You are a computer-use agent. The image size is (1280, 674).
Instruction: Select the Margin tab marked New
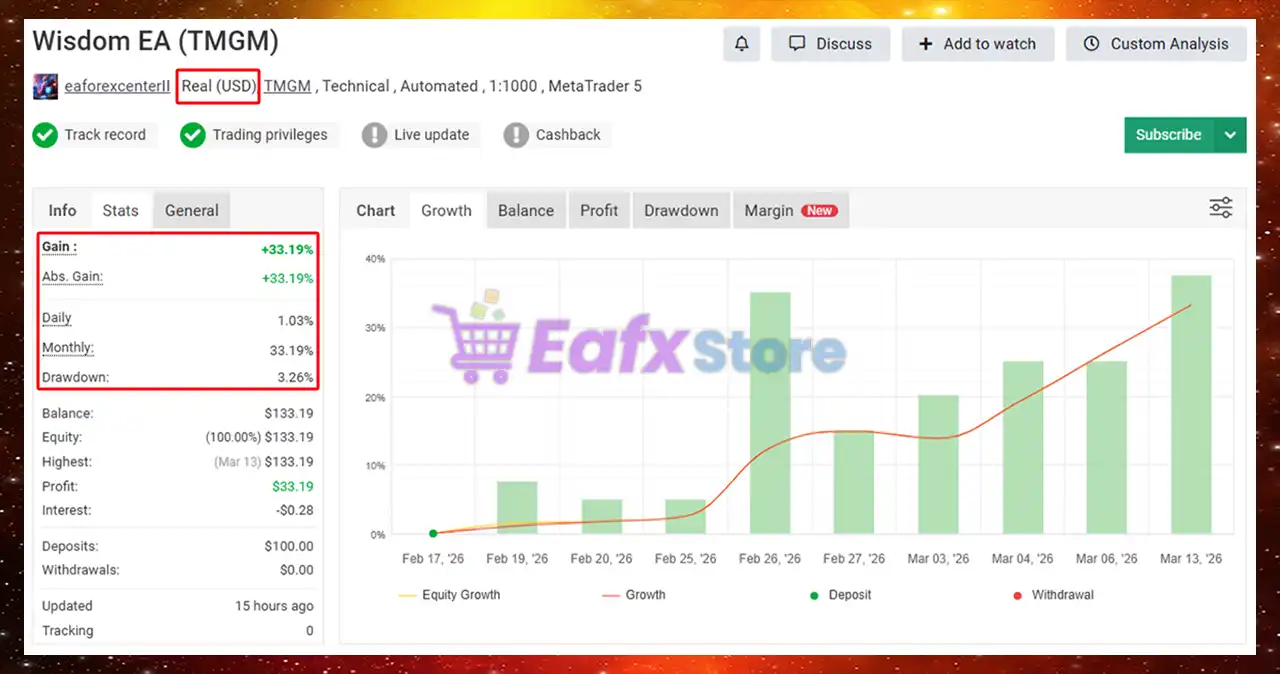coord(789,211)
